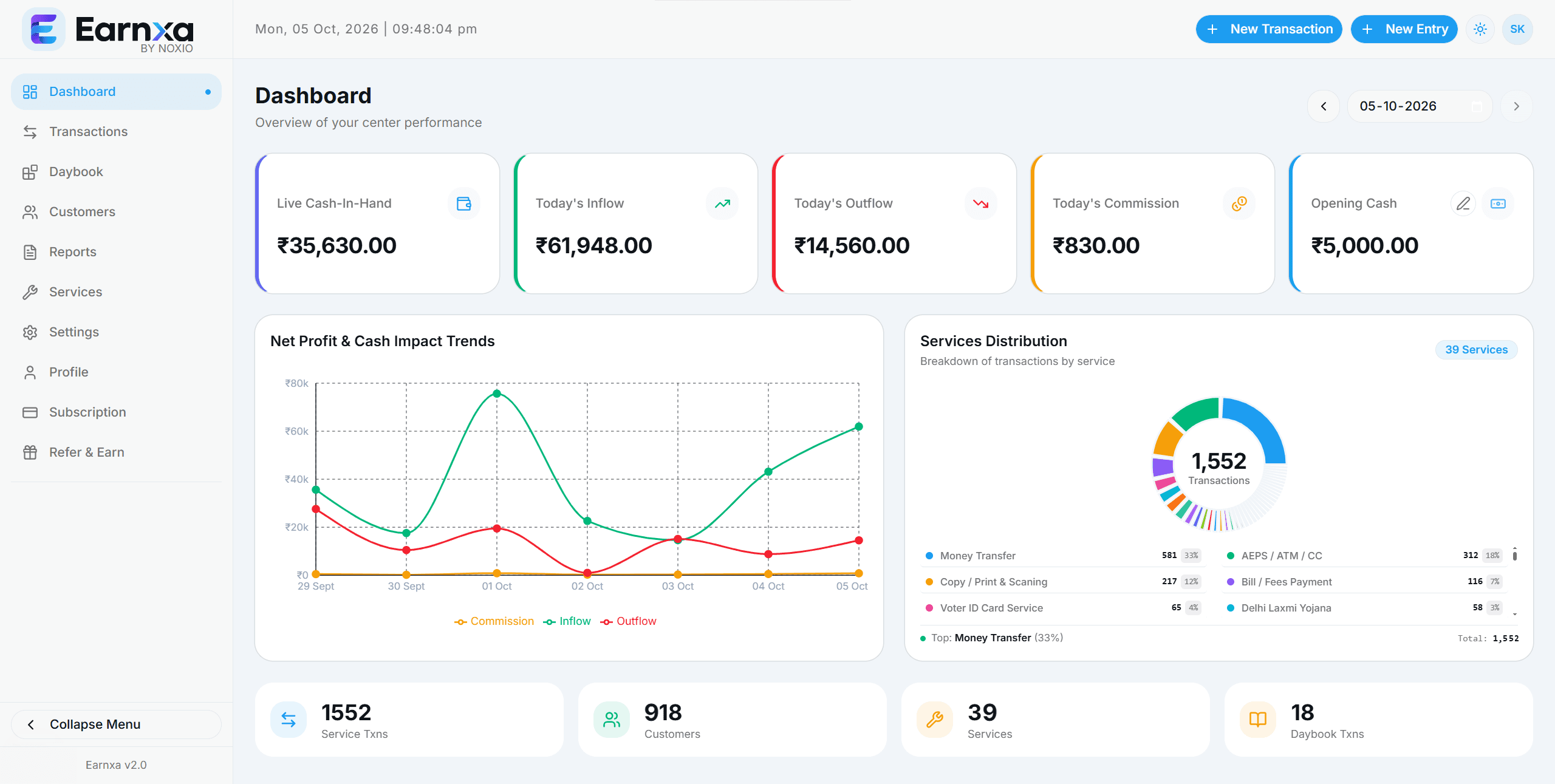Open Profile in the sidebar
The height and width of the screenshot is (784, 1555).
click(x=116, y=372)
